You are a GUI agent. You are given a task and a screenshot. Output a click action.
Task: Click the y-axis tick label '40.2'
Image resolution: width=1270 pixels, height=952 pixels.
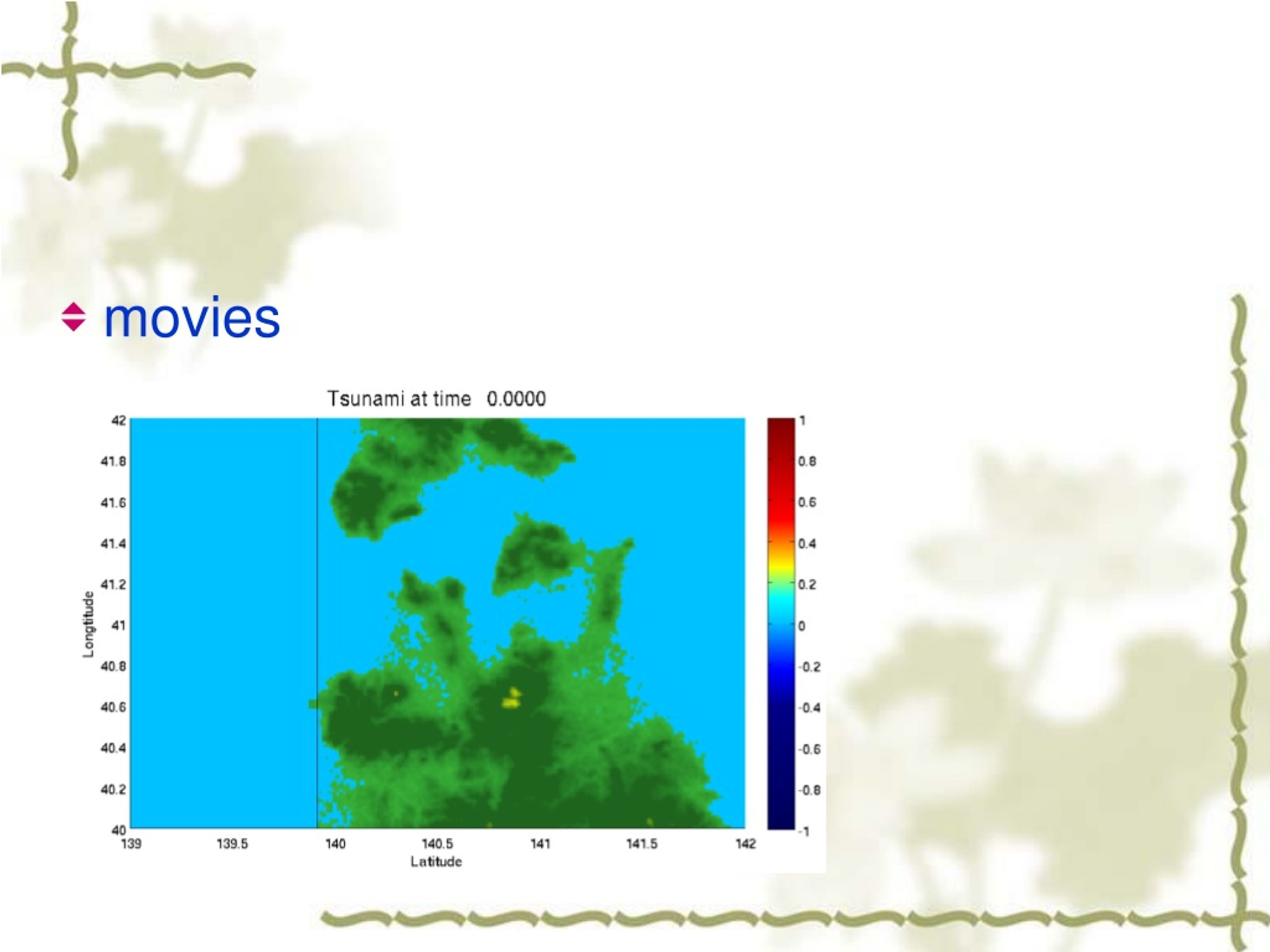click(x=113, y=789)
